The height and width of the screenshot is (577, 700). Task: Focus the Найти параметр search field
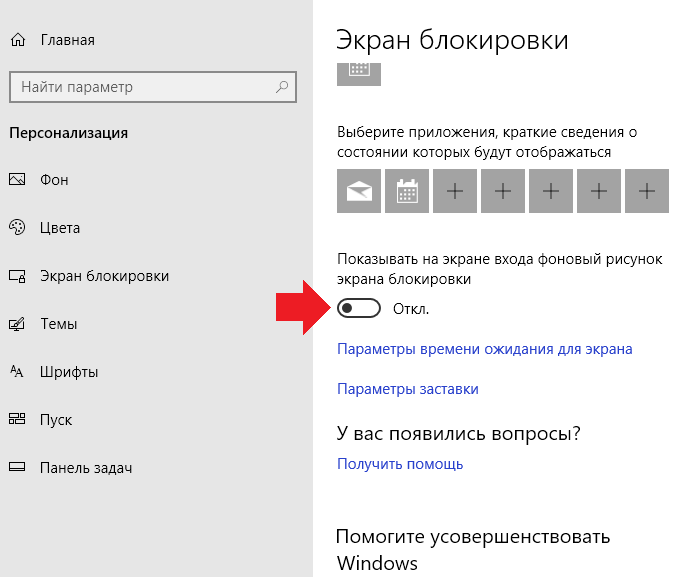pos(153,87)
